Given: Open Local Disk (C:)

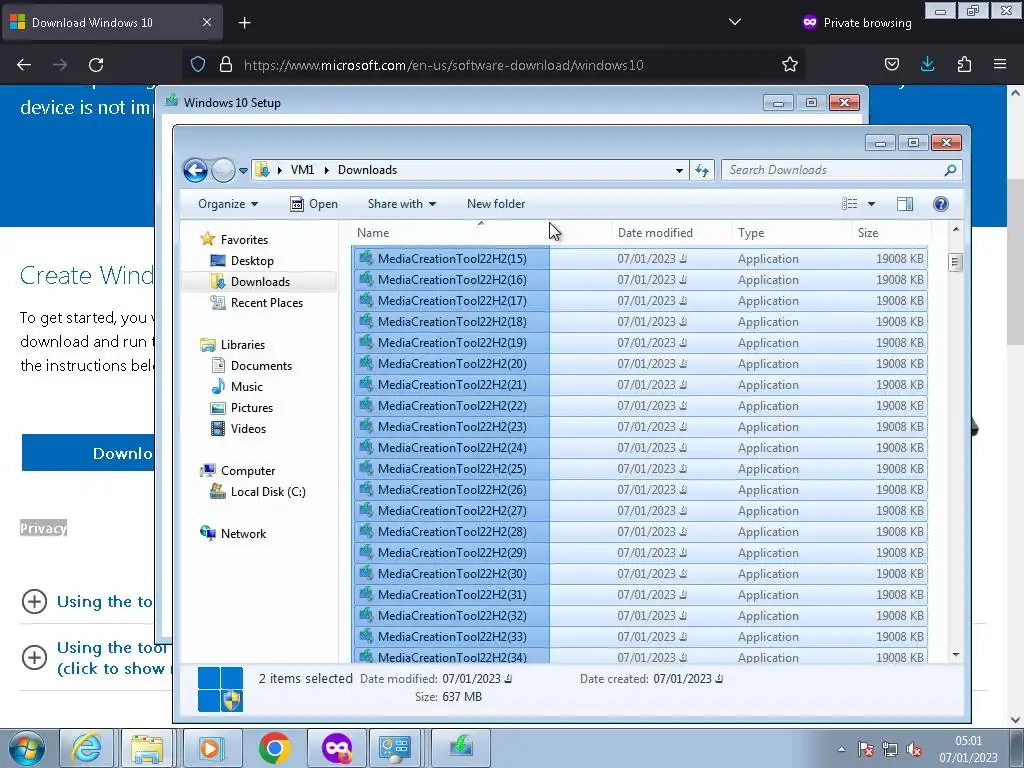Looking at the screenshot, I should (268, 492).
